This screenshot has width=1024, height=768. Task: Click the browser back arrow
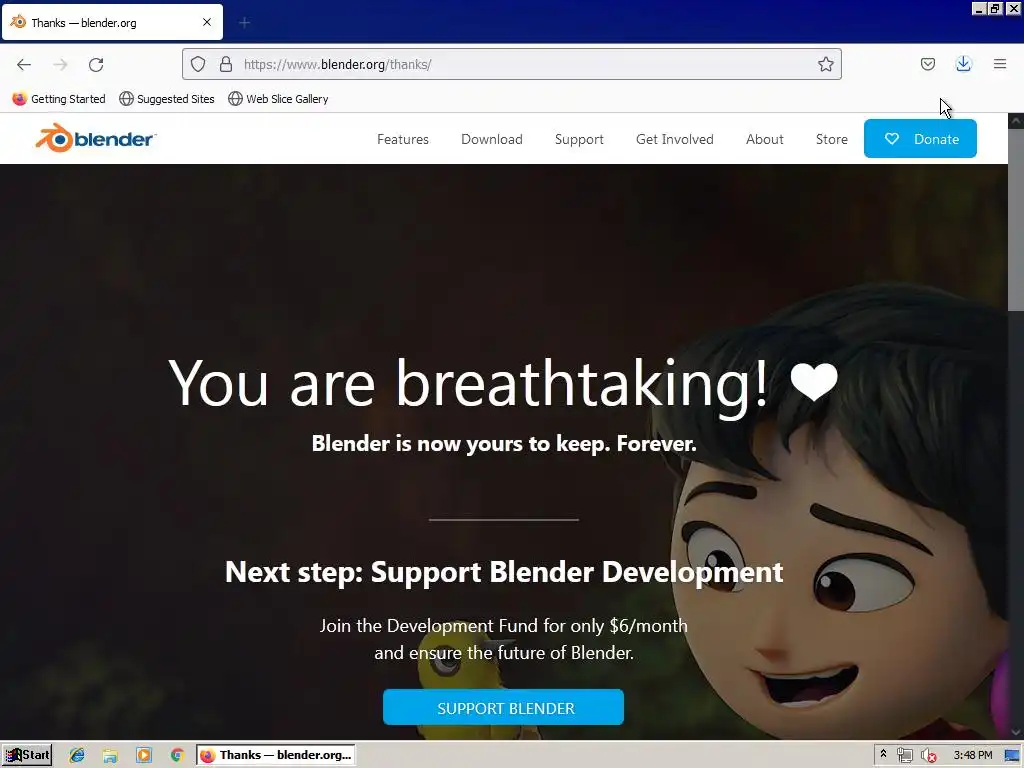pos(24,64)
